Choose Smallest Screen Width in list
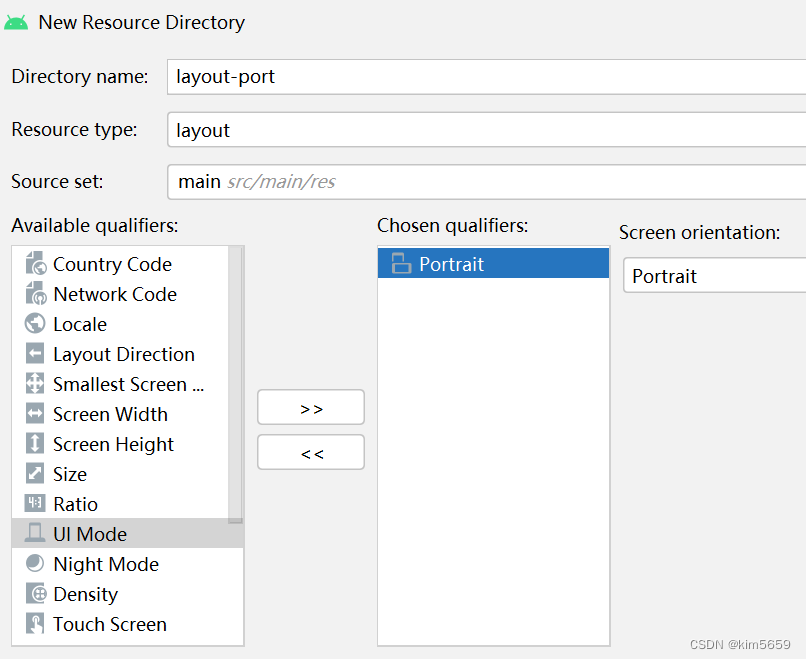The width and height of the screenshot is (806, 659). point(127,384)
